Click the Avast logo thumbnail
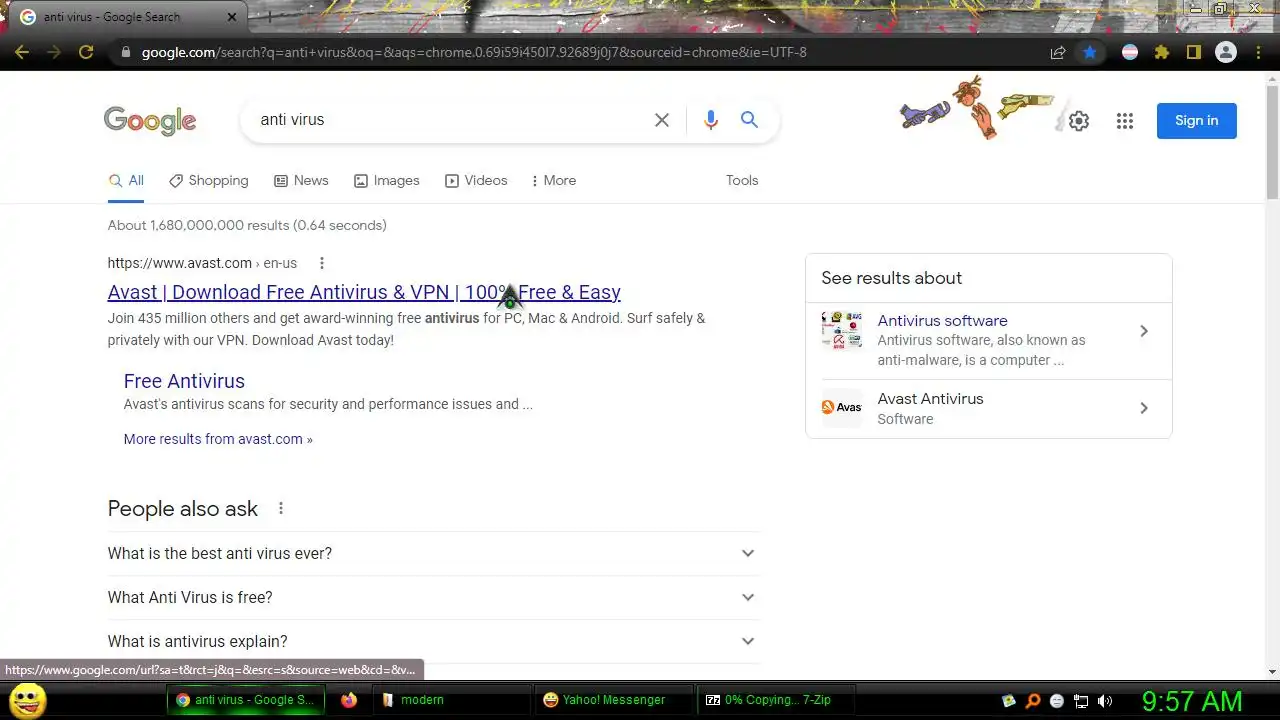 pos(842,408)
